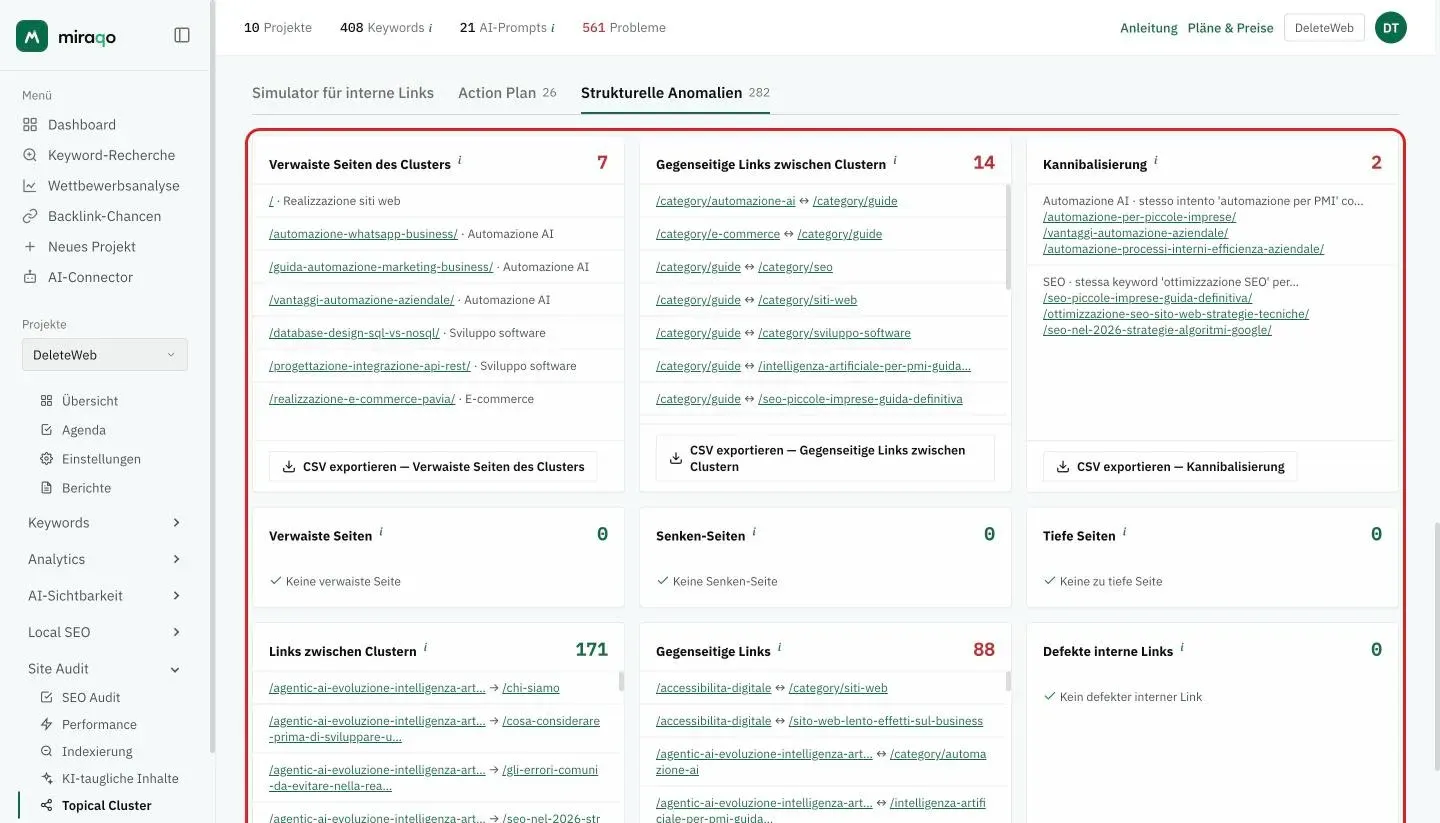This screenshot has height=823, width=1440.
Task: Expand the Local SEO sidebar section
Action: (x=105, y=632)
